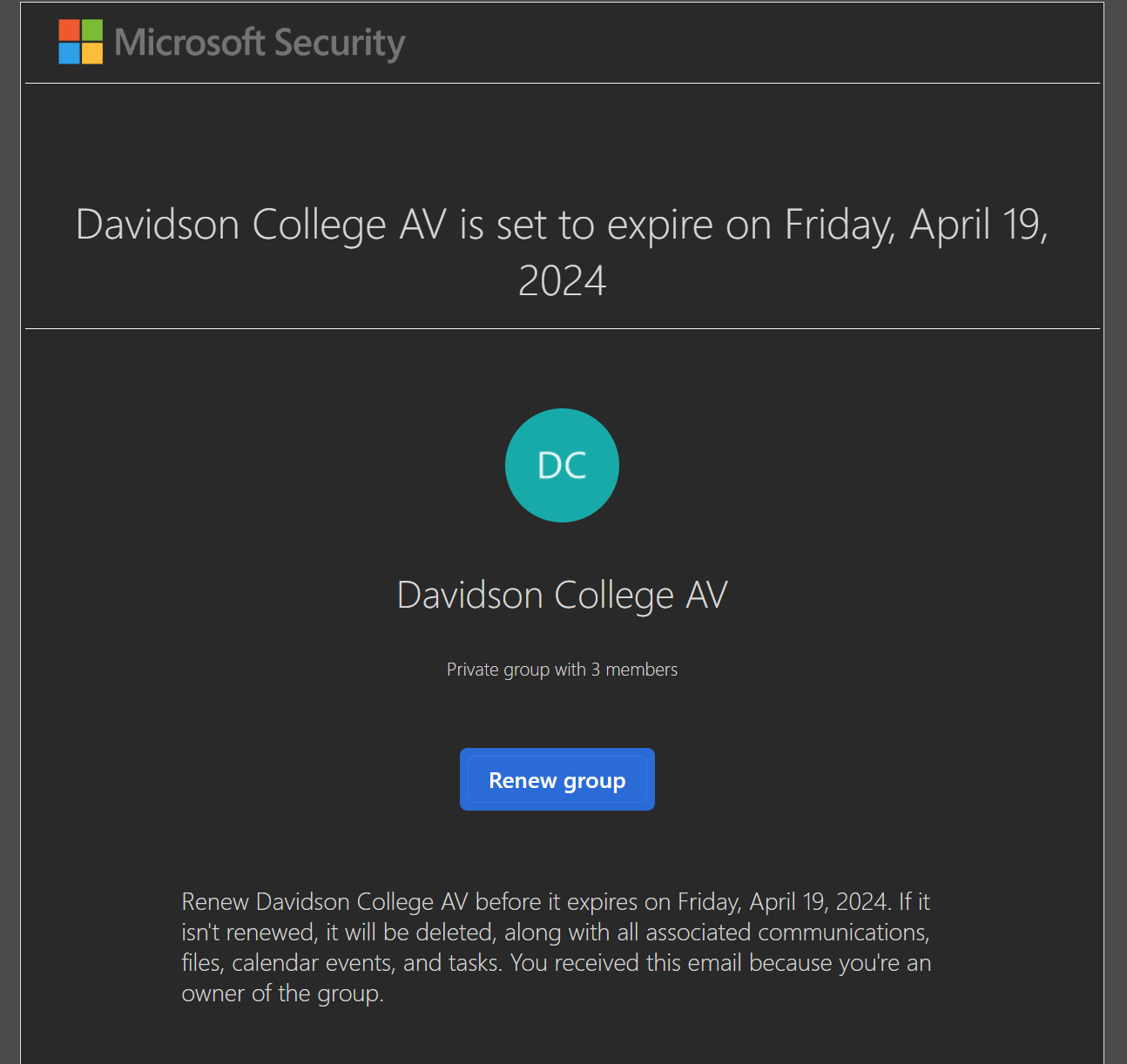The height and width of the screenshot is (1064, 1127).
Task: Click the divider line beneath Microsoft Security header
Action: click(563, 84)
